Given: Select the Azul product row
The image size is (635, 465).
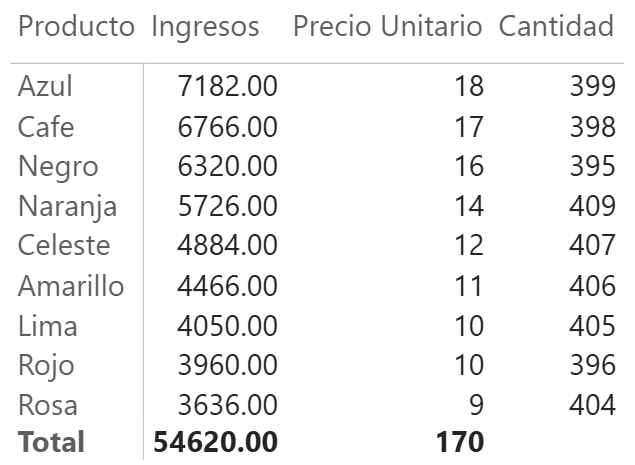Looking at the screenshot, I should tap(45, 87).
